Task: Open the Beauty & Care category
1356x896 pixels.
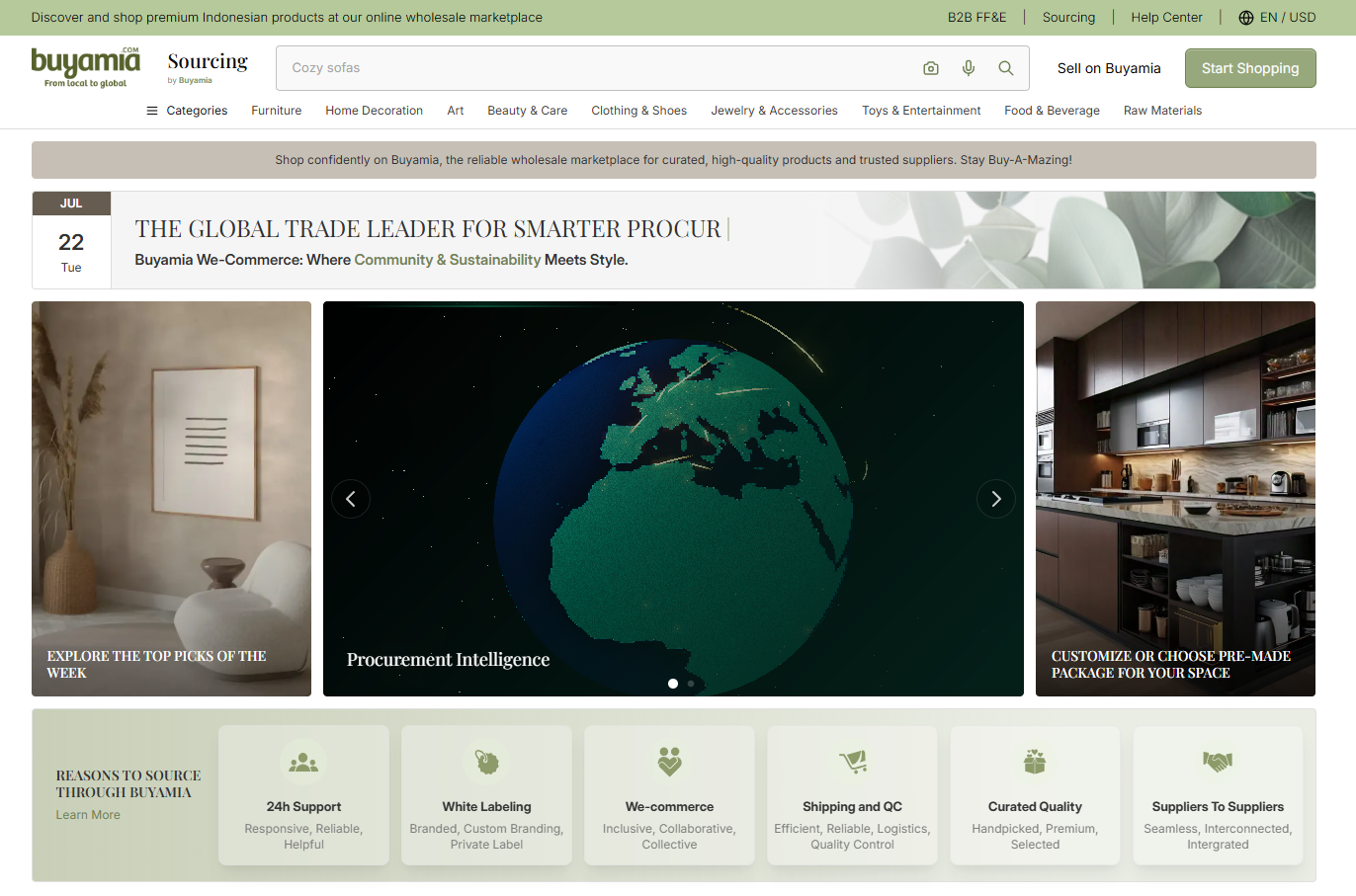Action: point(528,111)
